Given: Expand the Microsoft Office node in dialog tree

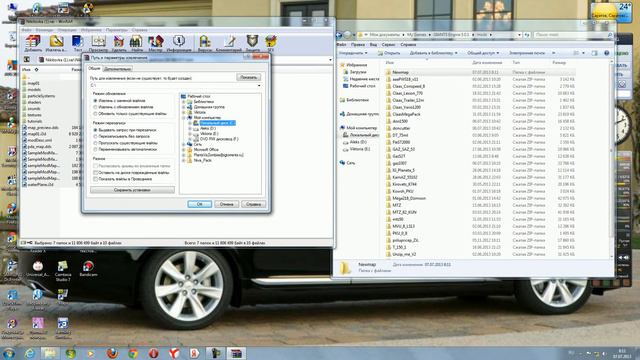Looking at the screenshot, I should (183, 150).
